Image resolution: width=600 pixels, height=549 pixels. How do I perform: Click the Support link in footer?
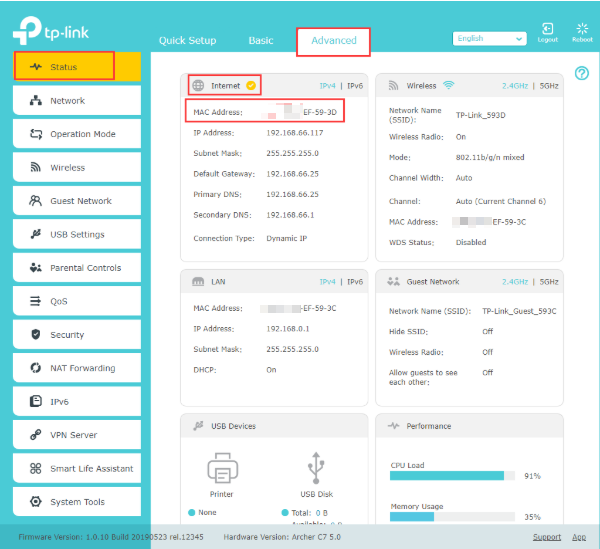[x=547, y=537]
